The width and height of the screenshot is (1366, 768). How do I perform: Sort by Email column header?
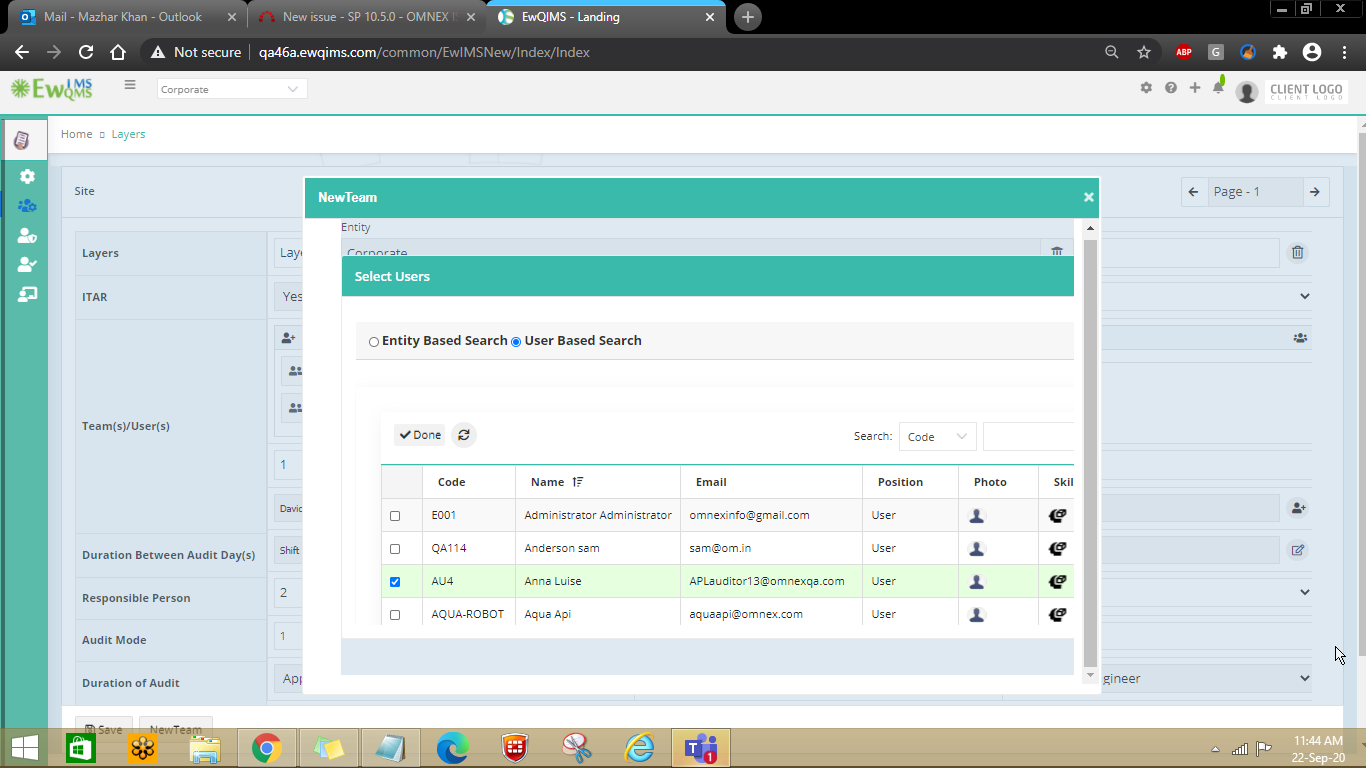coord(711,482)
